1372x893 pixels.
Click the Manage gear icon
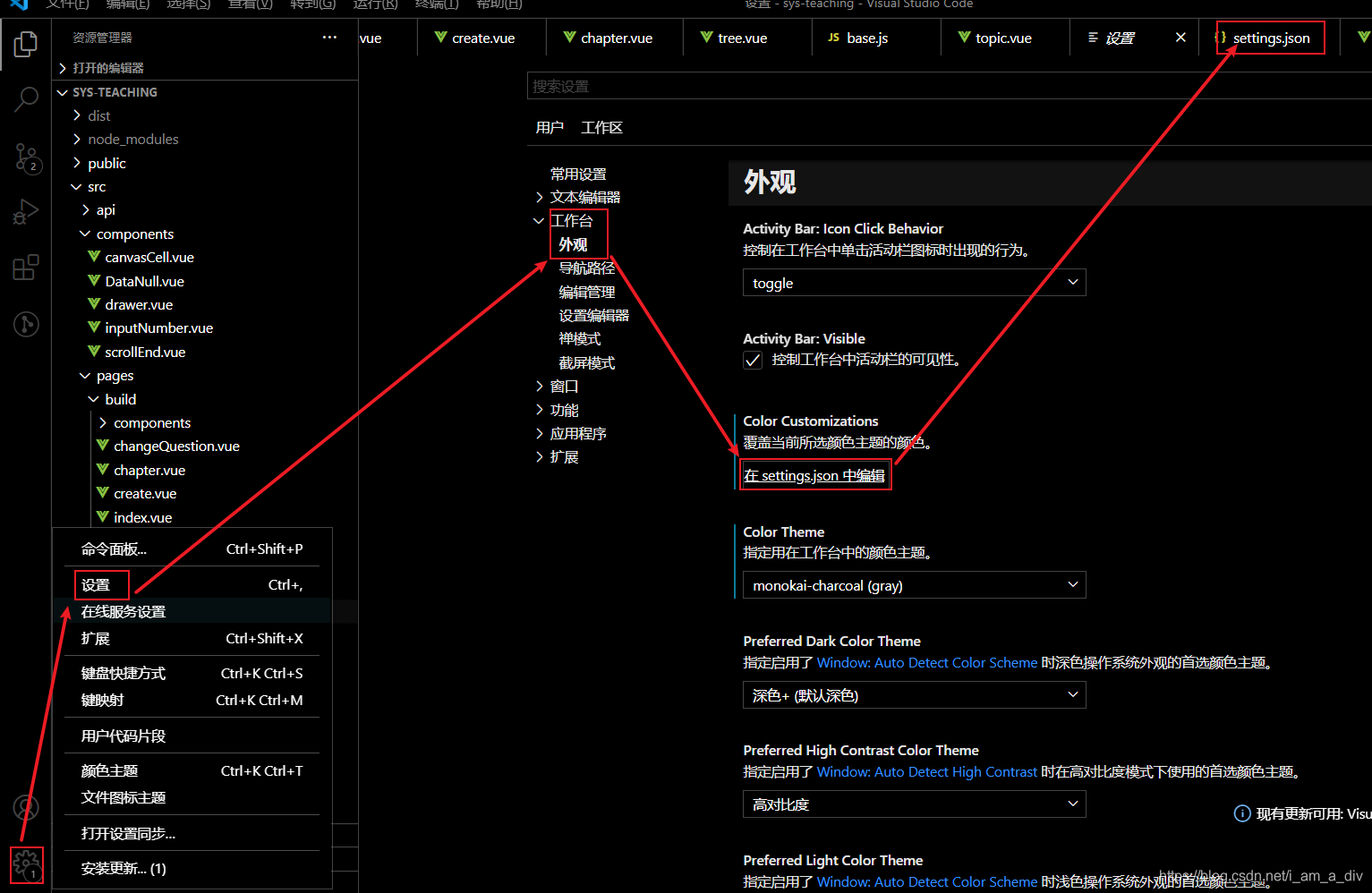pyautogui.click(x=26, y=864)
